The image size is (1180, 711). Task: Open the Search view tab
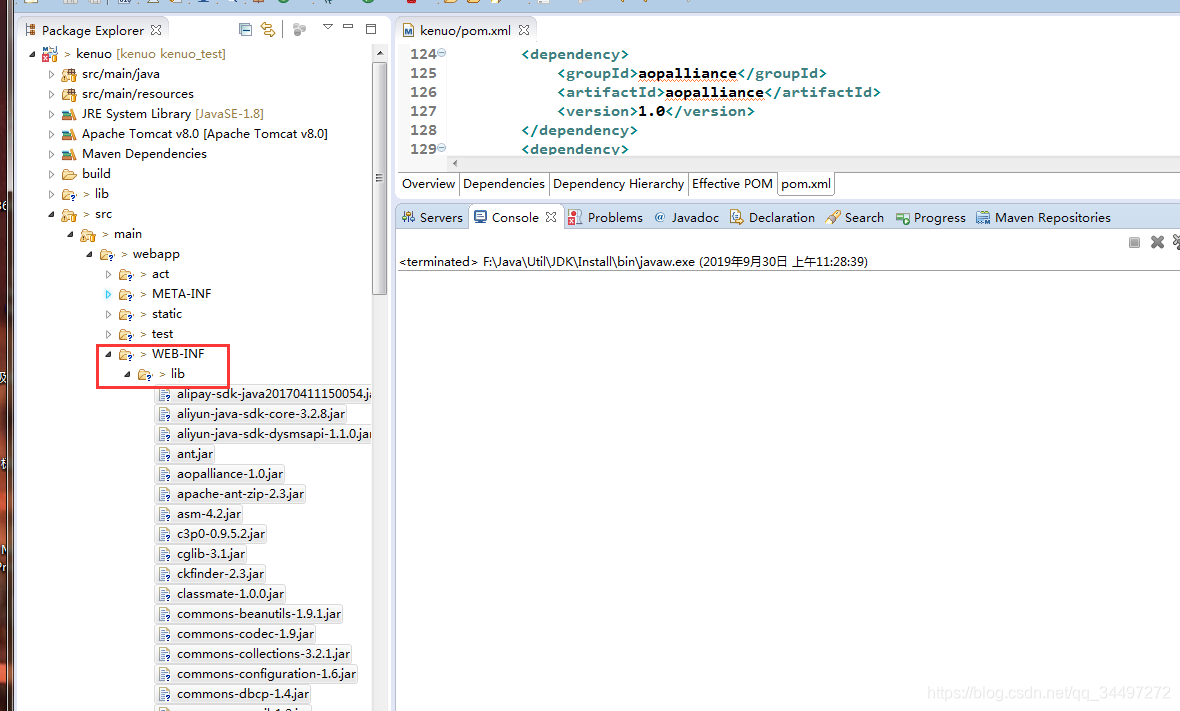pyautogui.click(x=854, y=217)
